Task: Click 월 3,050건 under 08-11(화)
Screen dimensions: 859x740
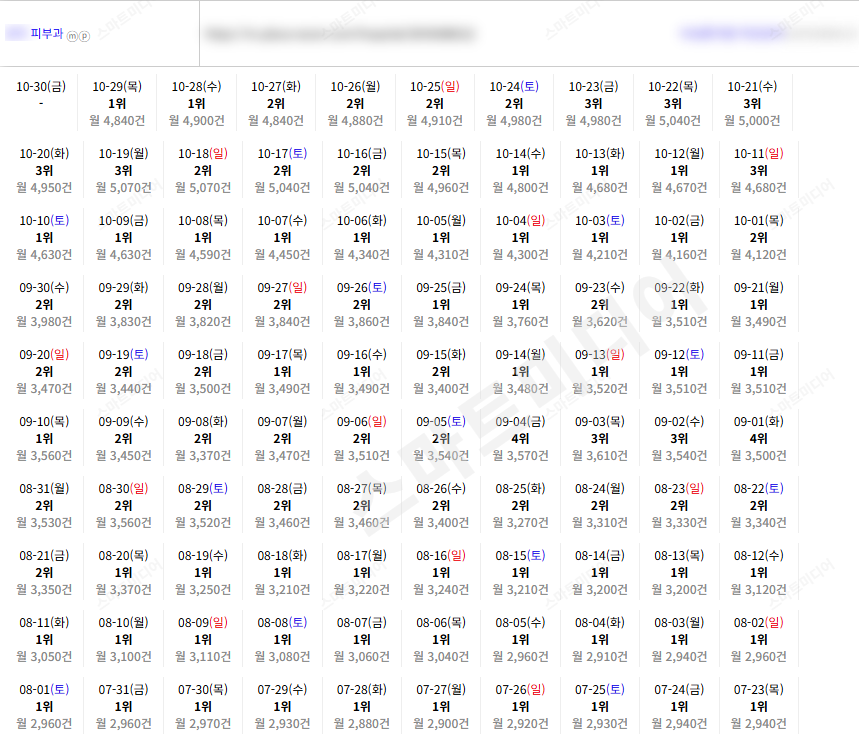Action: (44, 656)
